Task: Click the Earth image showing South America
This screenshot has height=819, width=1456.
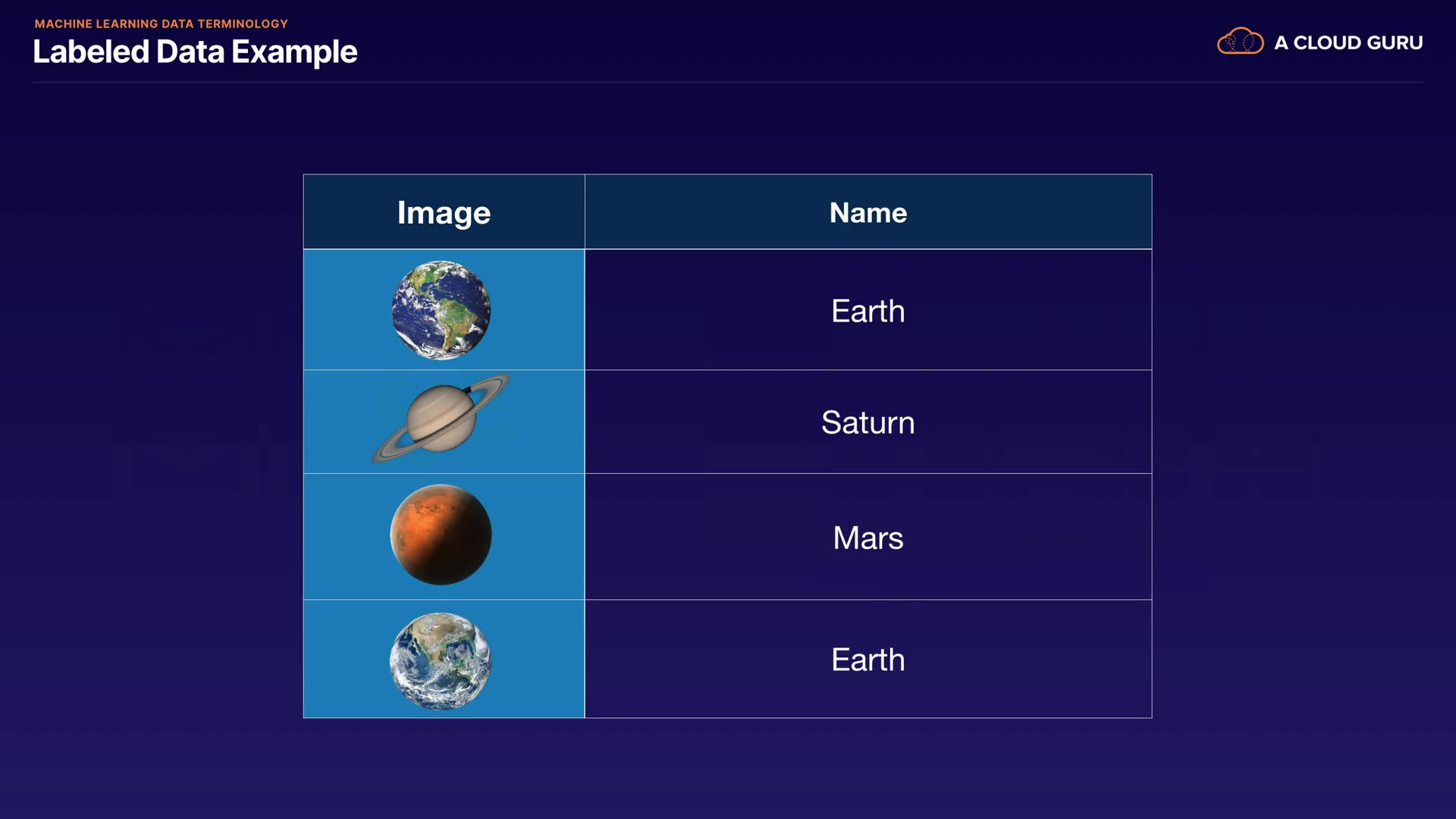Action: (441, 309)
